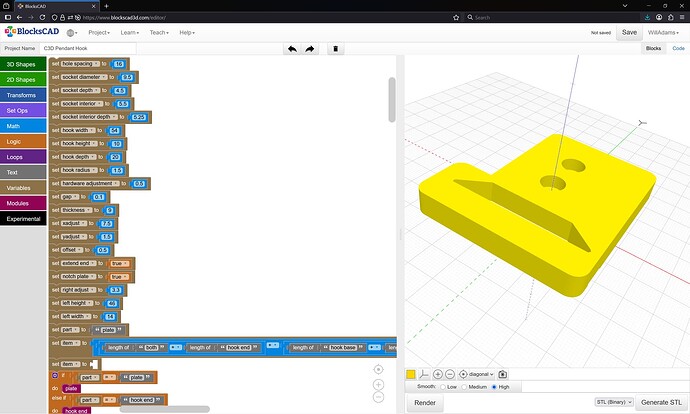Switch to the Code tab
Image resolution: width=690 pixels, height=414 pixels.
(x=678, y=48)
